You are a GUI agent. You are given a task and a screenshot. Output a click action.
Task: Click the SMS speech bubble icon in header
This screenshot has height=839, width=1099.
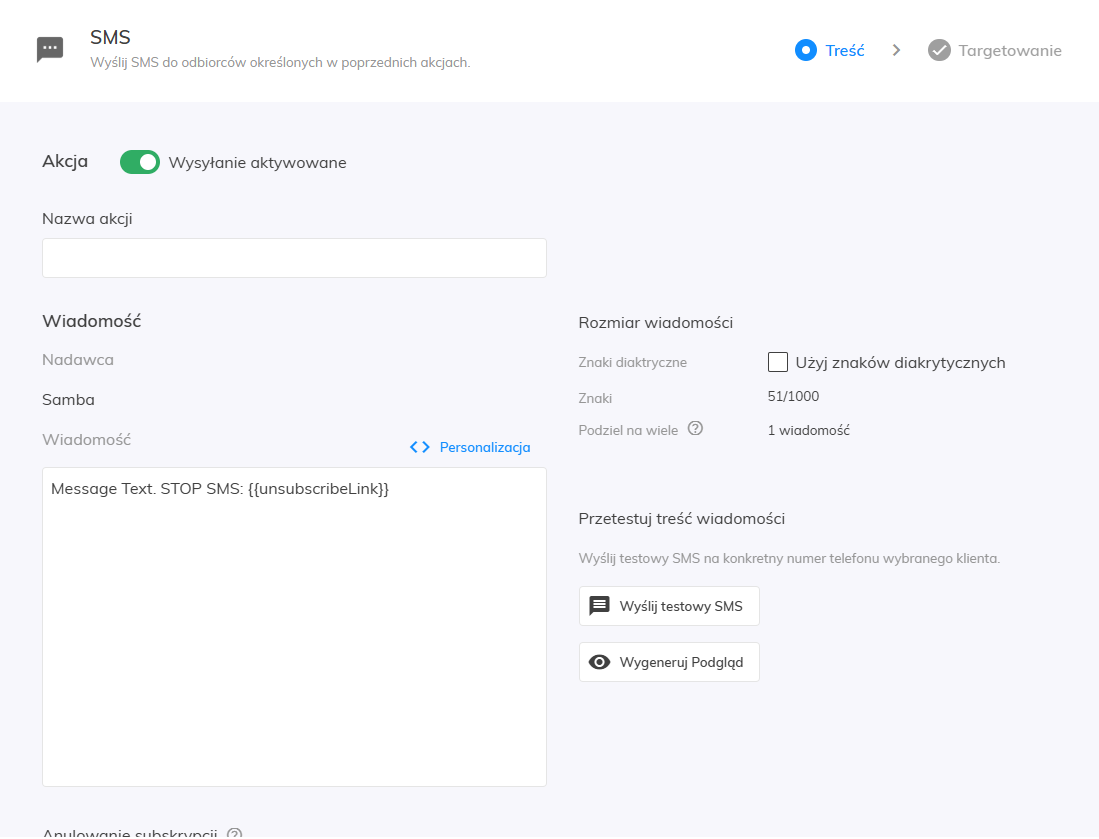pyautogui.click(x=50, y=49)
